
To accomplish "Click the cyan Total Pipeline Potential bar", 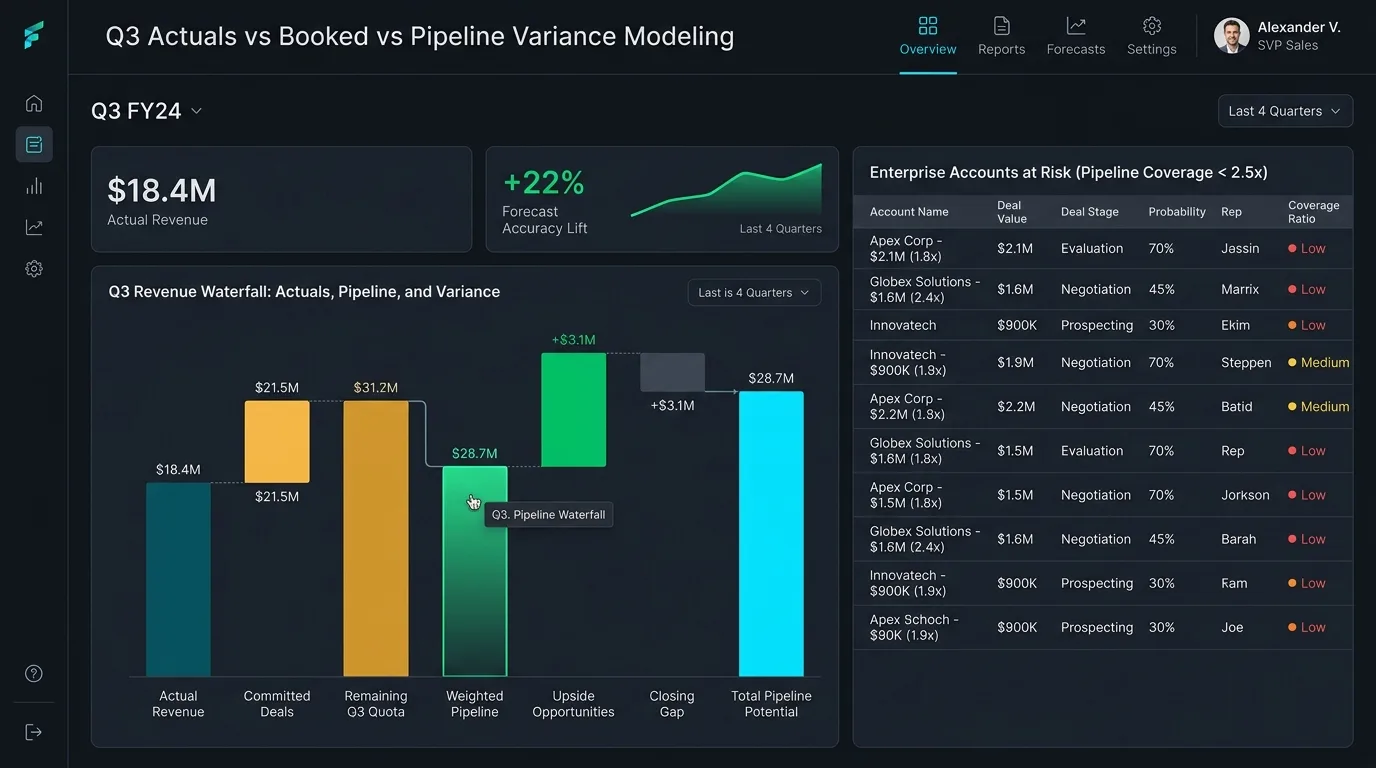I will [771, 534].
